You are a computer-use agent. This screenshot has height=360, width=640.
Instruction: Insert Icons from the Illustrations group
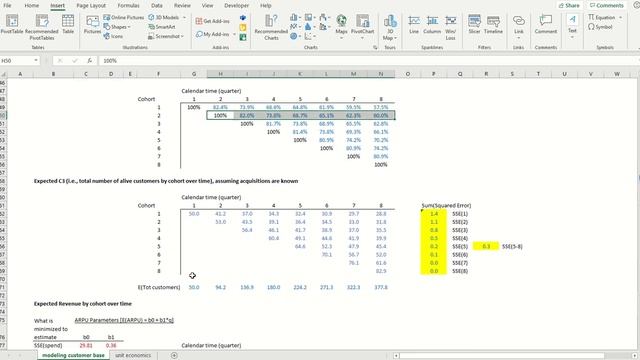(113, 36)
